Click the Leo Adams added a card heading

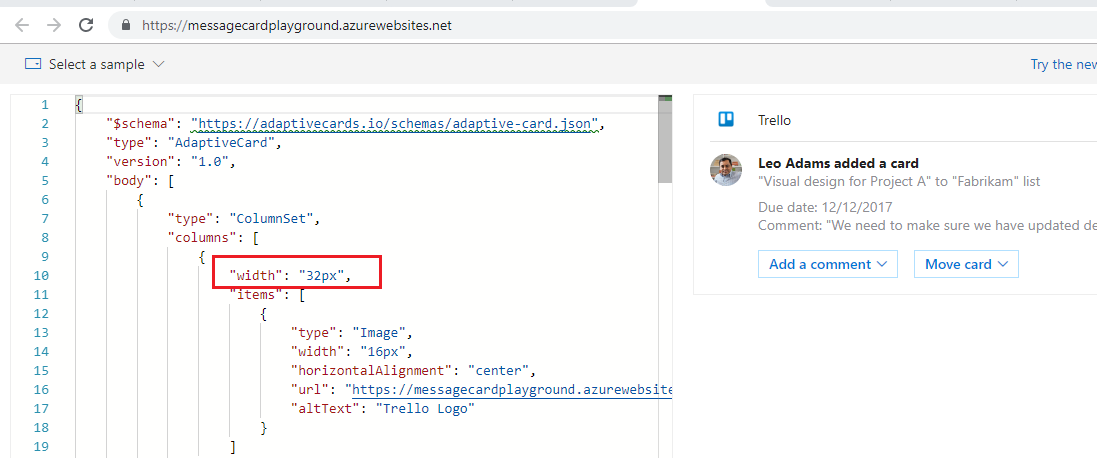coord(838,163)
